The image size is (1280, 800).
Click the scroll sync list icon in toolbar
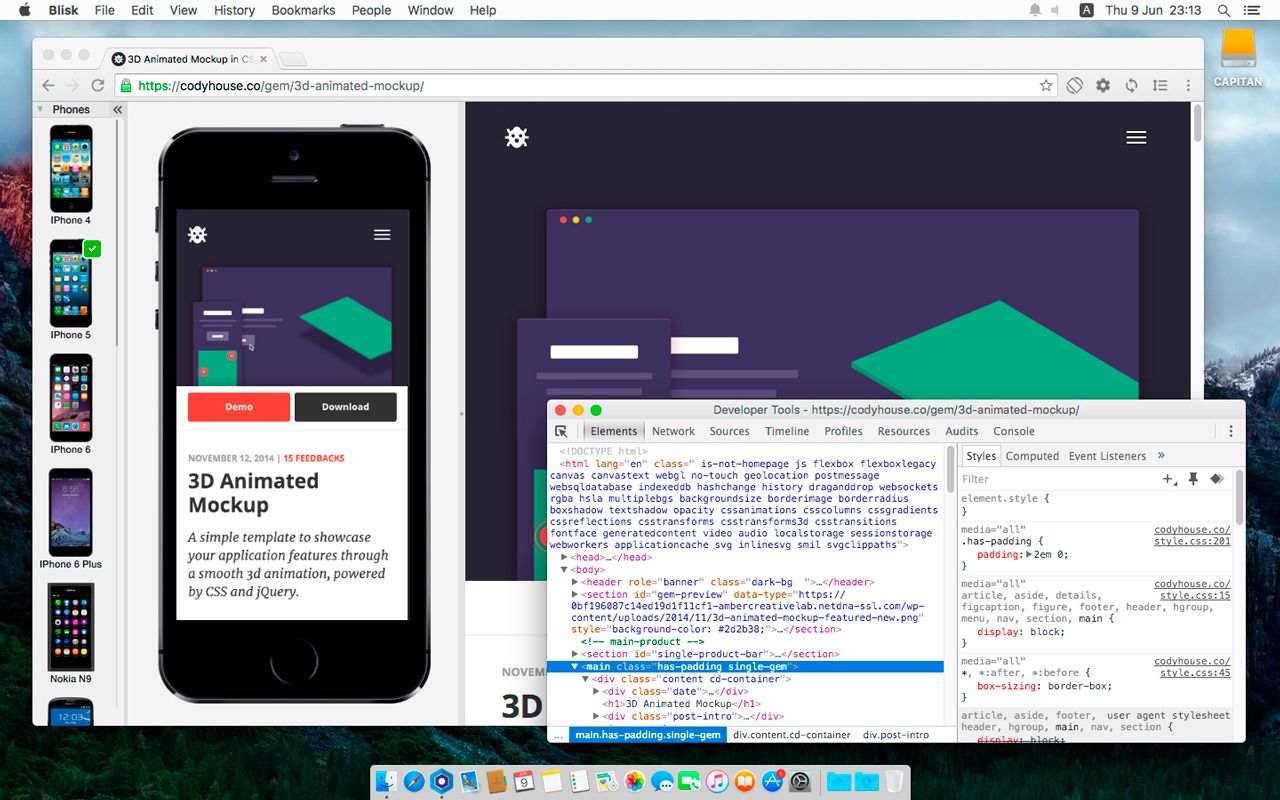pos(1159,85)
